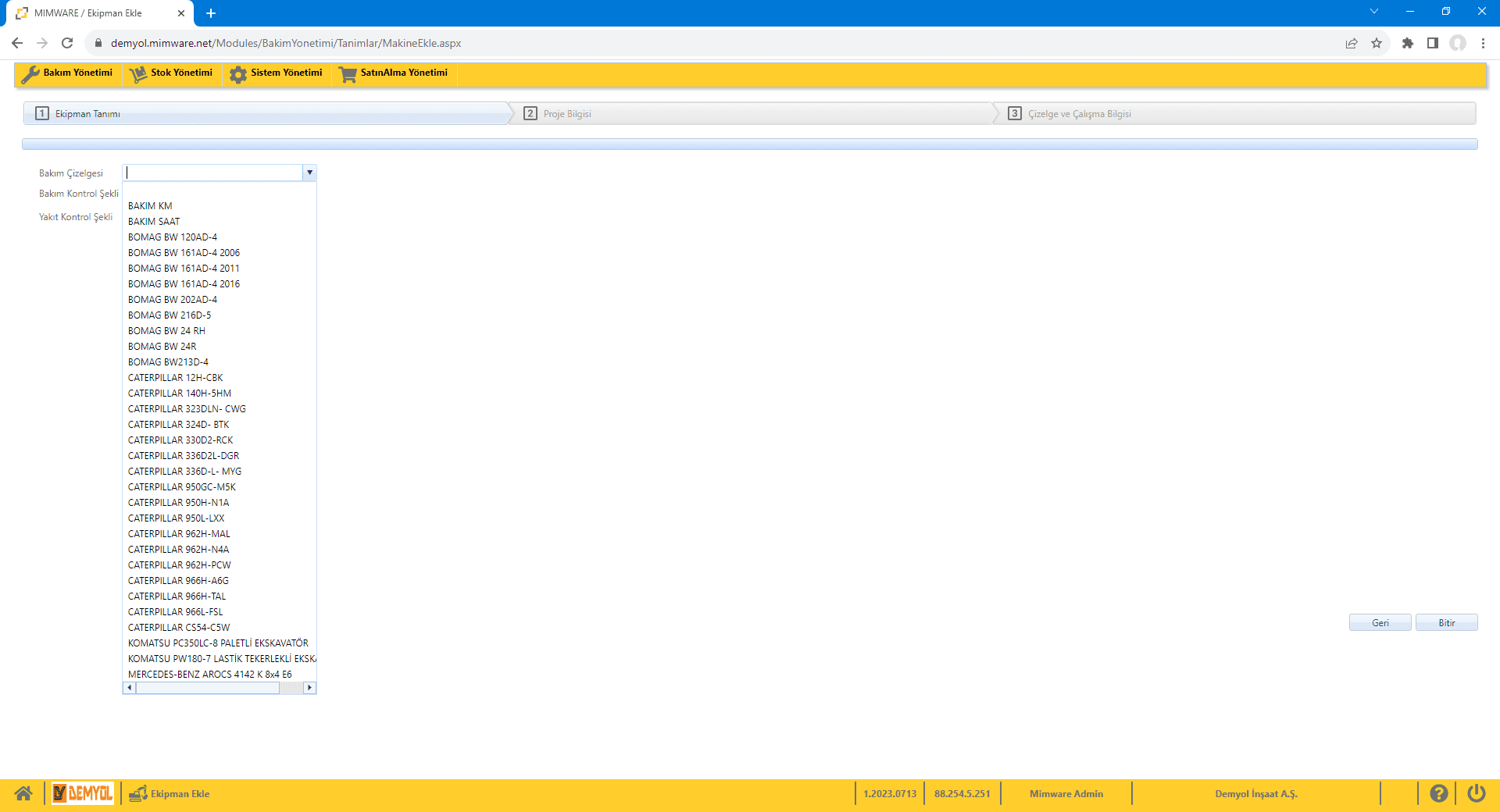The image size is (1500, 812).
Task: Open the browser extensions puzzle icon
Action: point(1407,43)
